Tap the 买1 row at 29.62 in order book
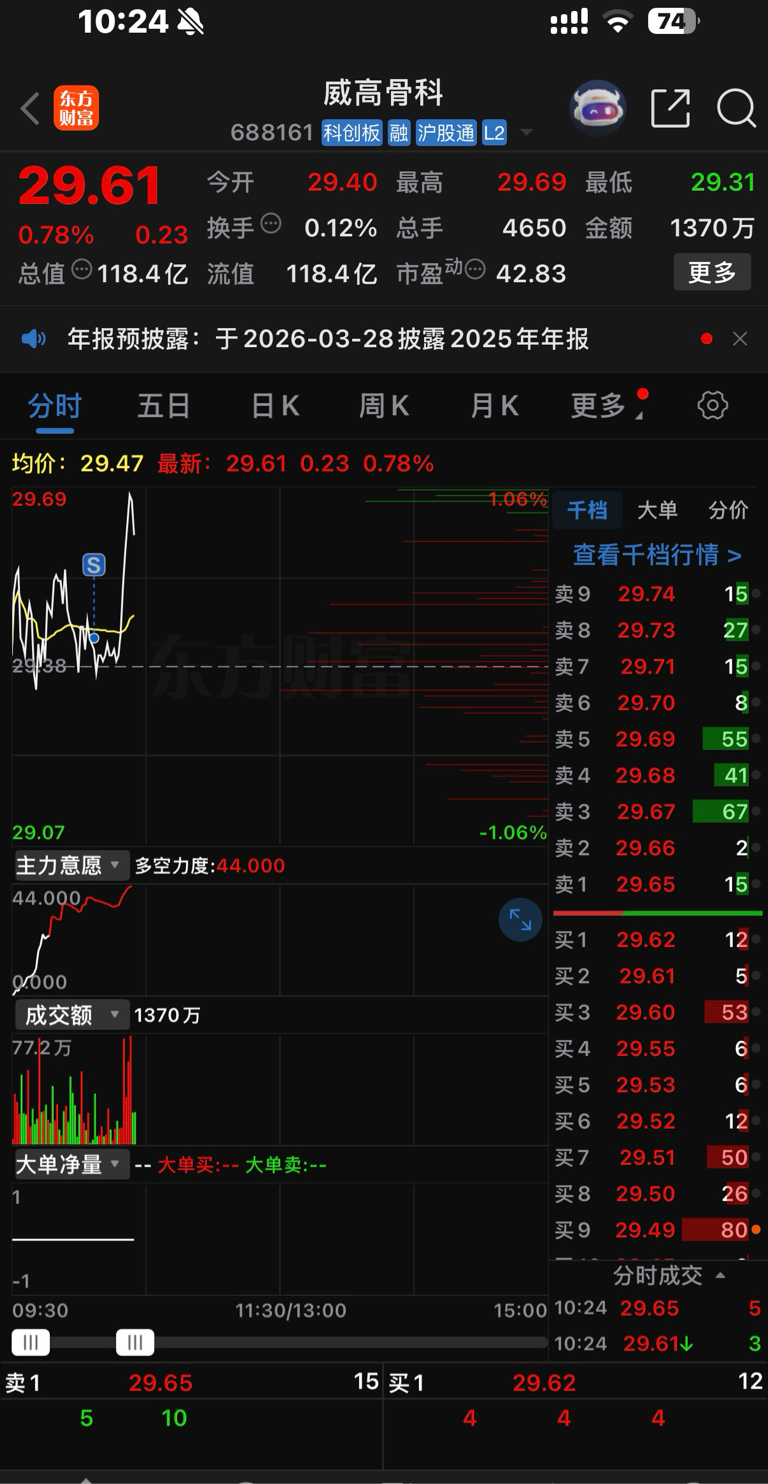Viewport: 768px width, 1484px height. [657, 940]
